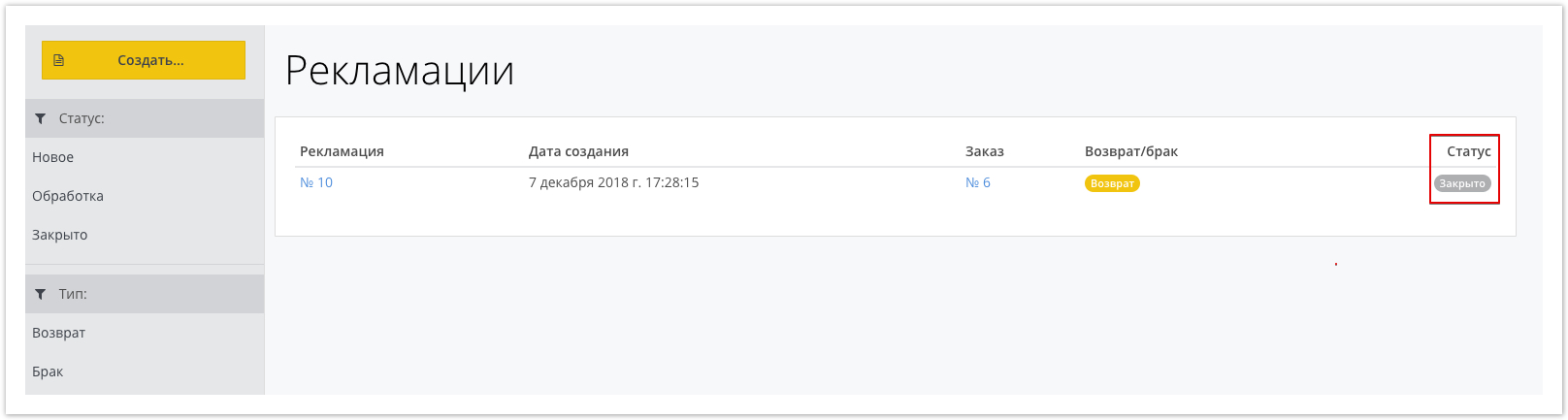This screenshot has height=420, width=1568.
Task: Click the Дата создания column header
Action: (x=578, y=151)
